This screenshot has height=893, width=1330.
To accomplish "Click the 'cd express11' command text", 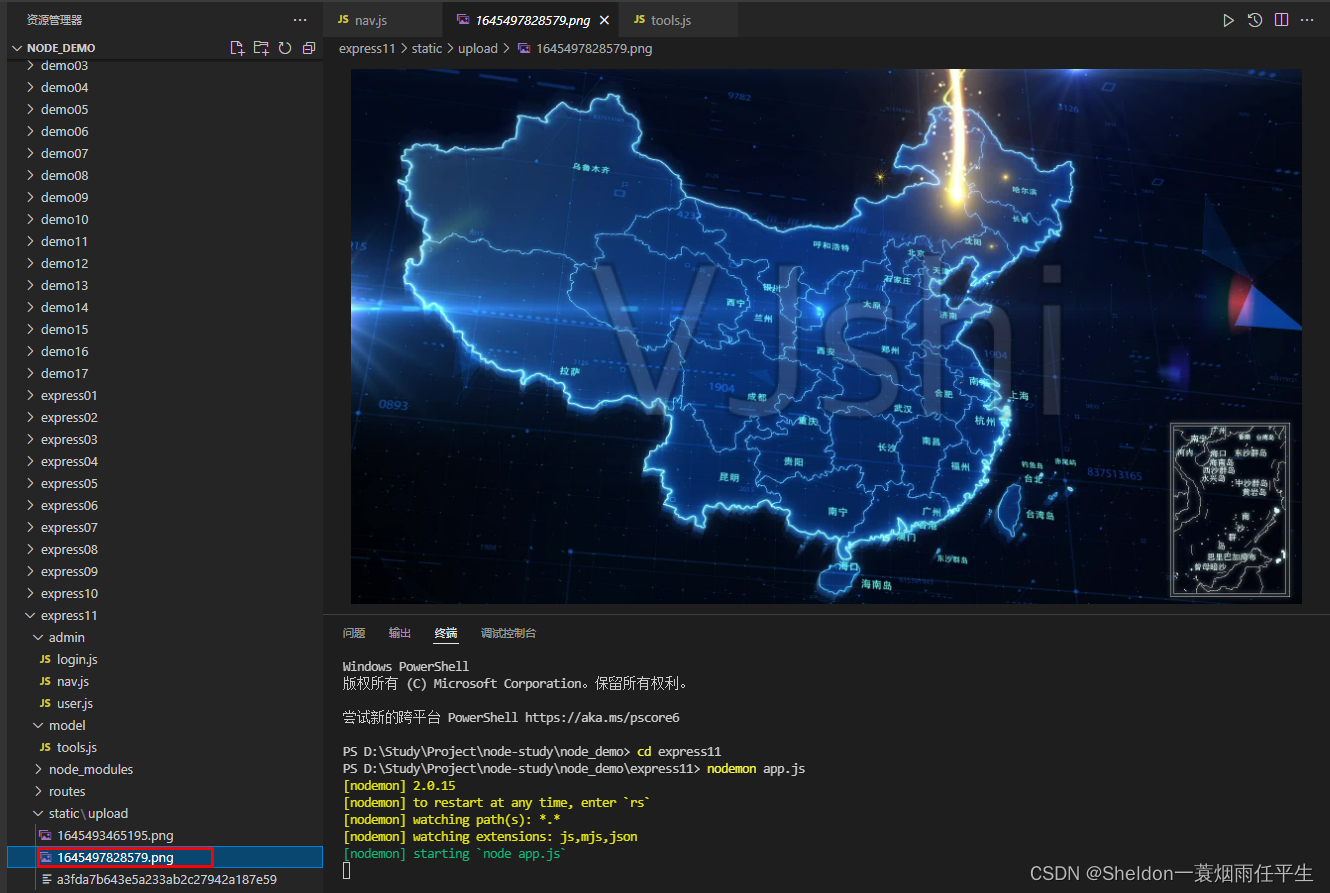I will point(679,751).
